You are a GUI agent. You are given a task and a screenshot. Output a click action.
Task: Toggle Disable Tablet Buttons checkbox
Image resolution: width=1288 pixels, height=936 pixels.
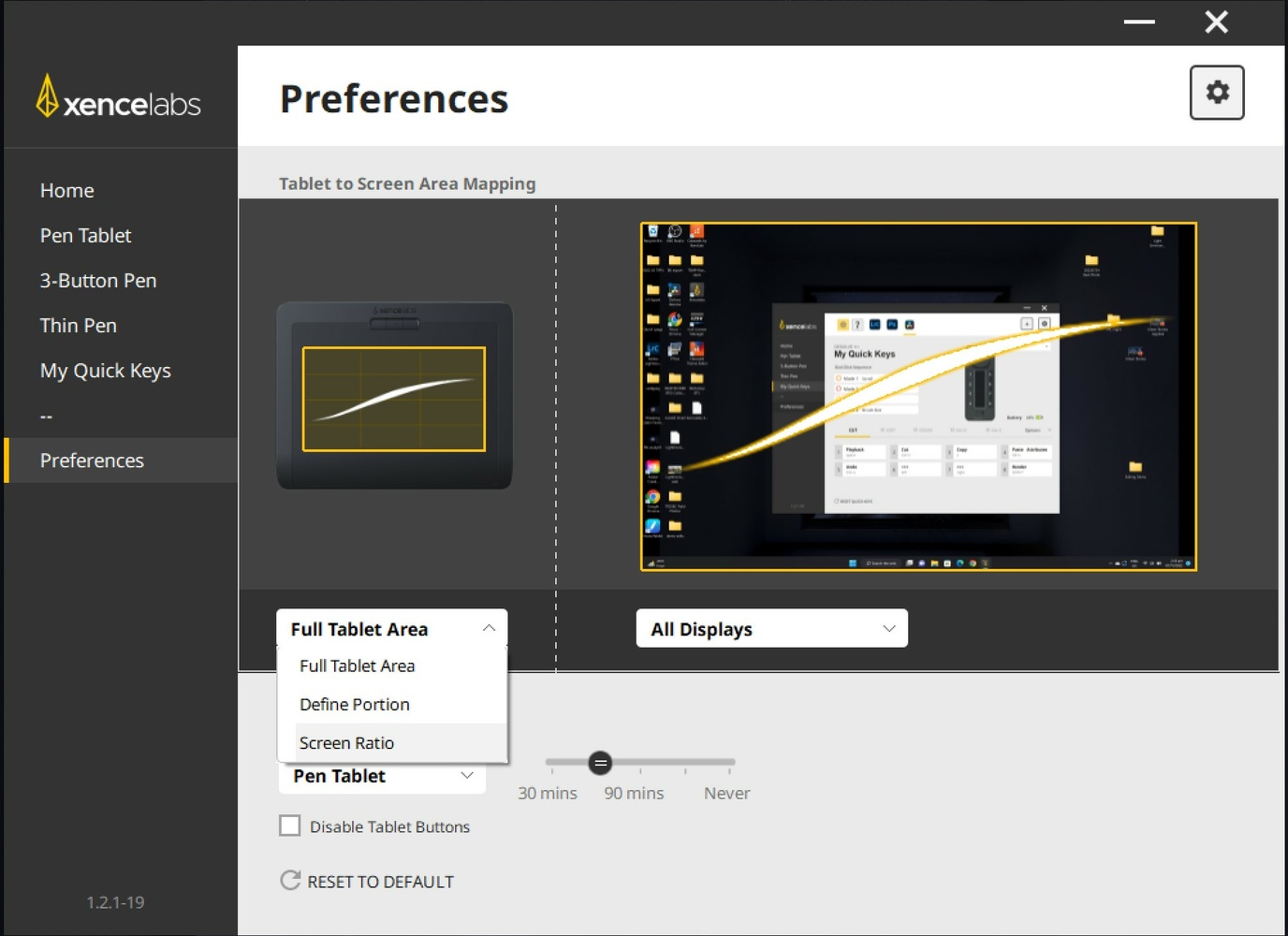point(290,826)
